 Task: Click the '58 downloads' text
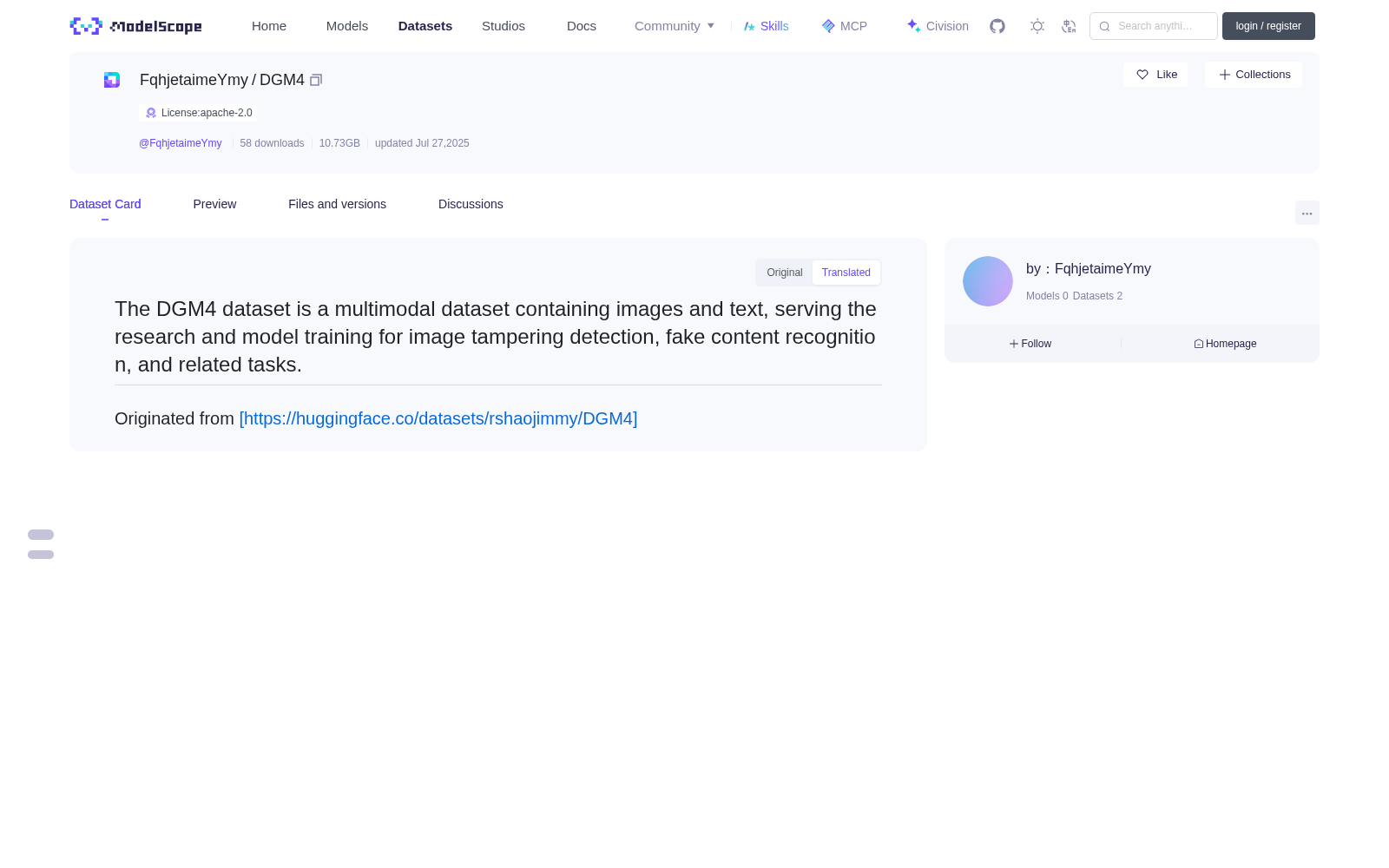(272, 143)
